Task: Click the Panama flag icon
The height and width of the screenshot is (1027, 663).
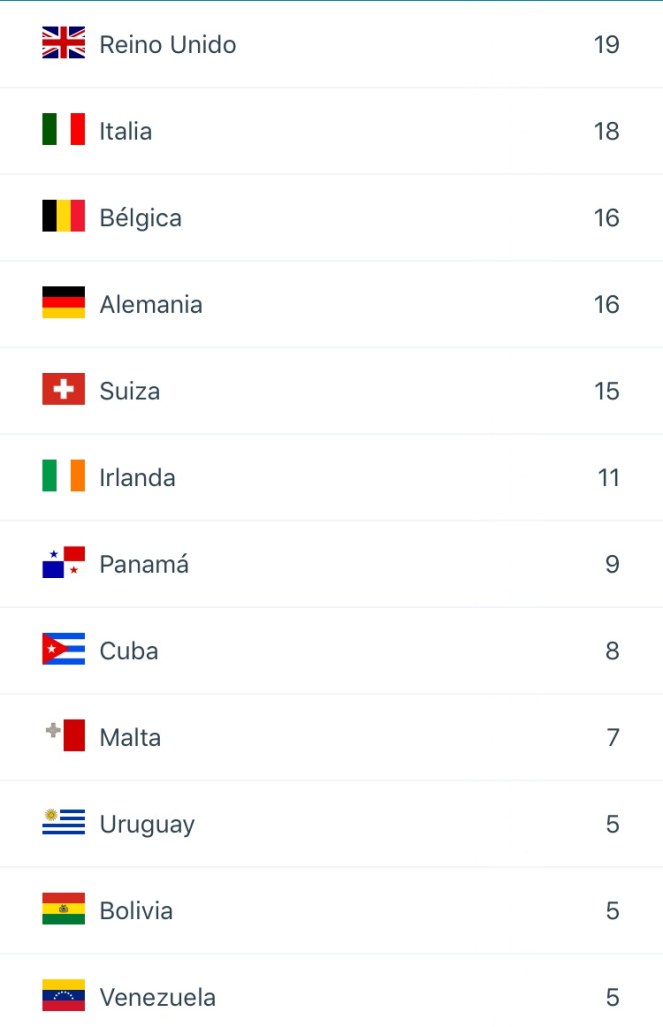Action: [63, 563]
